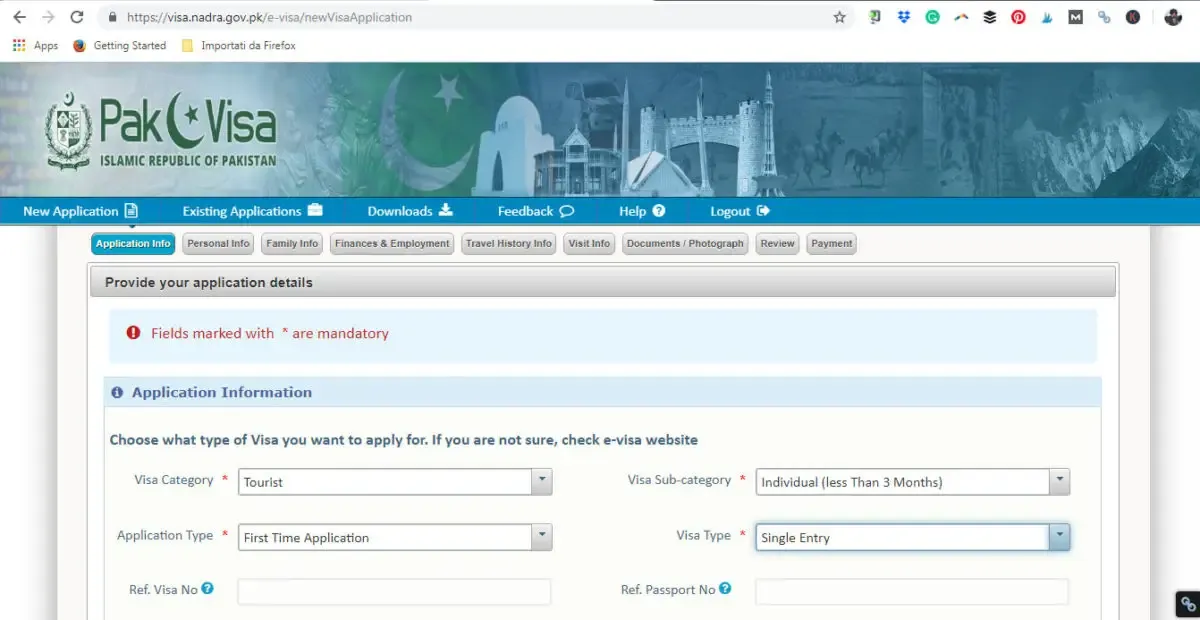Open the Application Type dropdown
The height and width of the screenshot is (620, 1200).
[541, 537]
